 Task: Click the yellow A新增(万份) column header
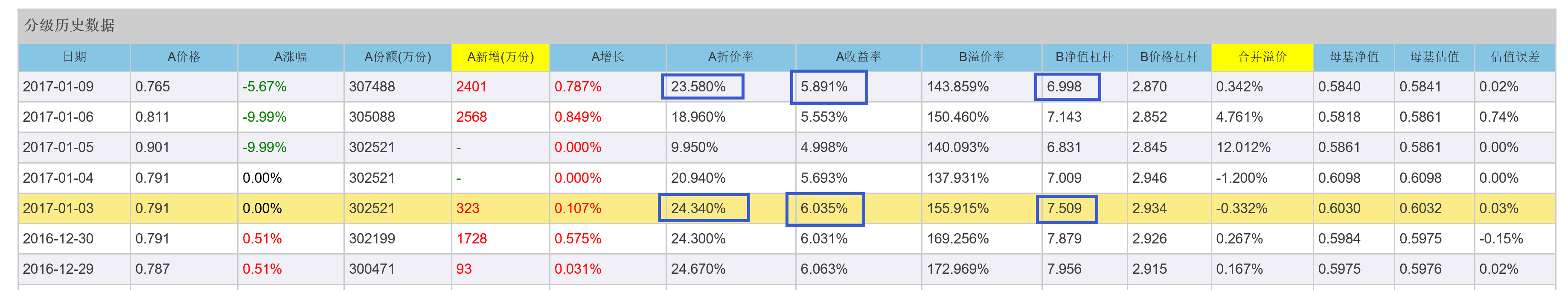point(500,57)
